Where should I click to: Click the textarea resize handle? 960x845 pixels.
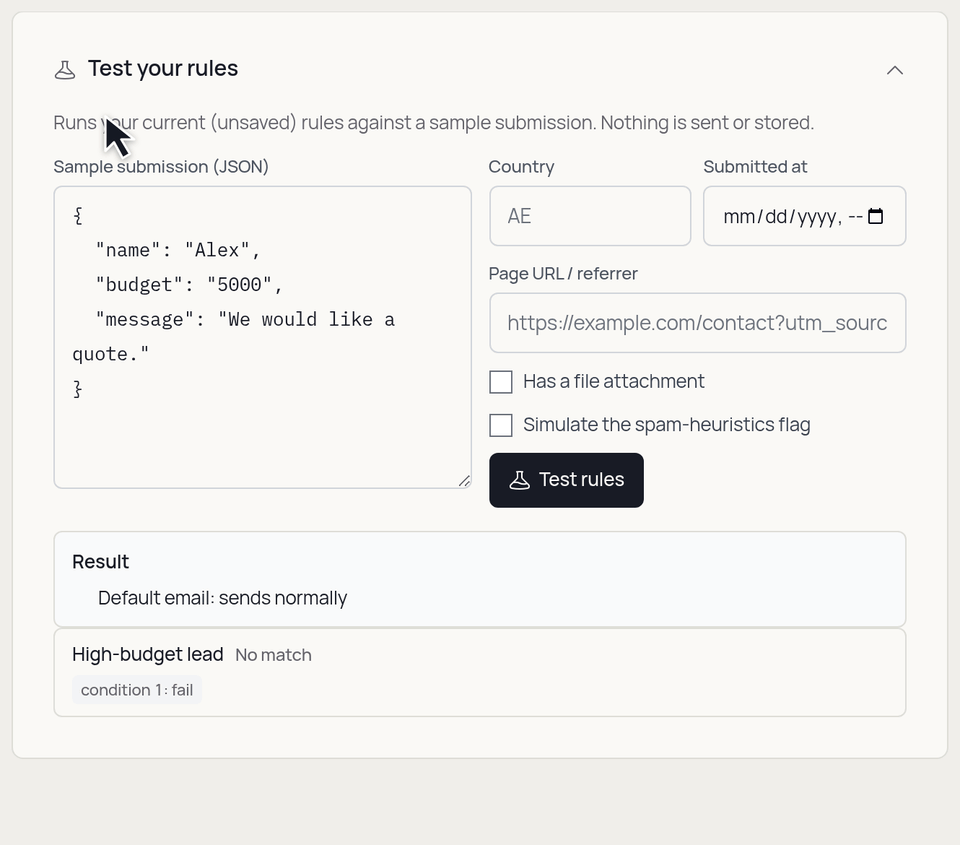(x=464, y=481)
